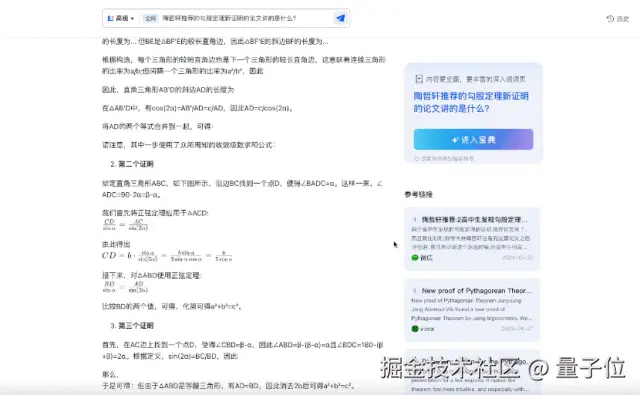Click the 3. 第三个证明 heading
The width and height of the screenshot is (640, 395).
click(x=132, y=326)
